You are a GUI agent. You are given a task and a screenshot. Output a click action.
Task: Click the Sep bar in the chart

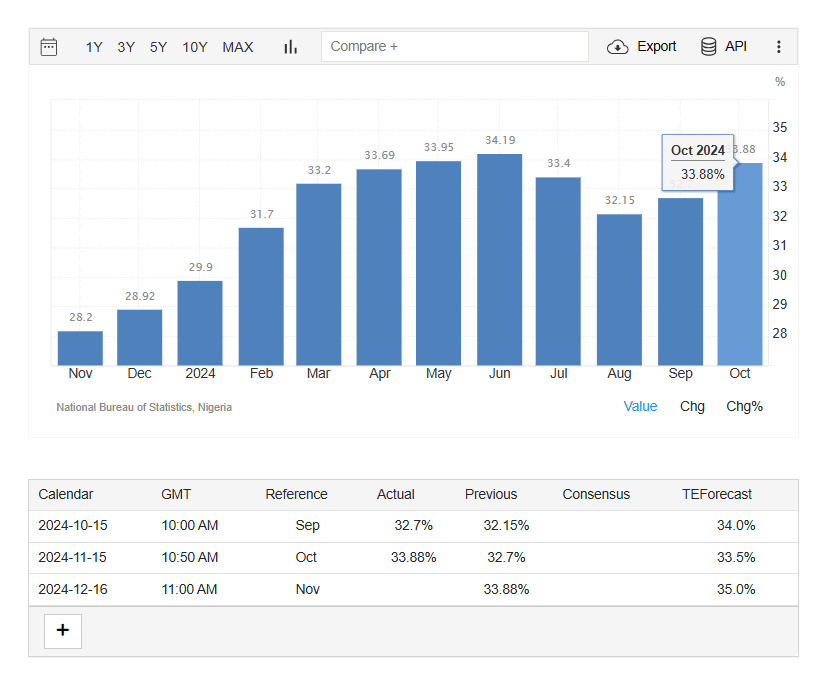(x=681, y=282)
